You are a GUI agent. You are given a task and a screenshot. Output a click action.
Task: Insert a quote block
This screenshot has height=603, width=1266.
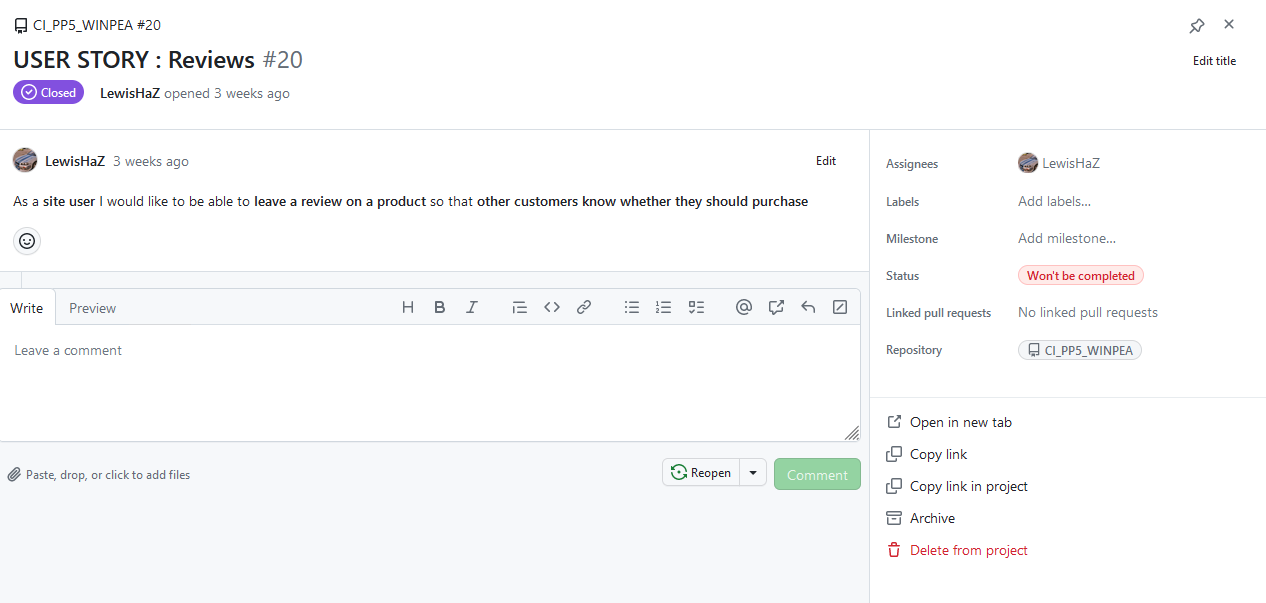point(519,308)
